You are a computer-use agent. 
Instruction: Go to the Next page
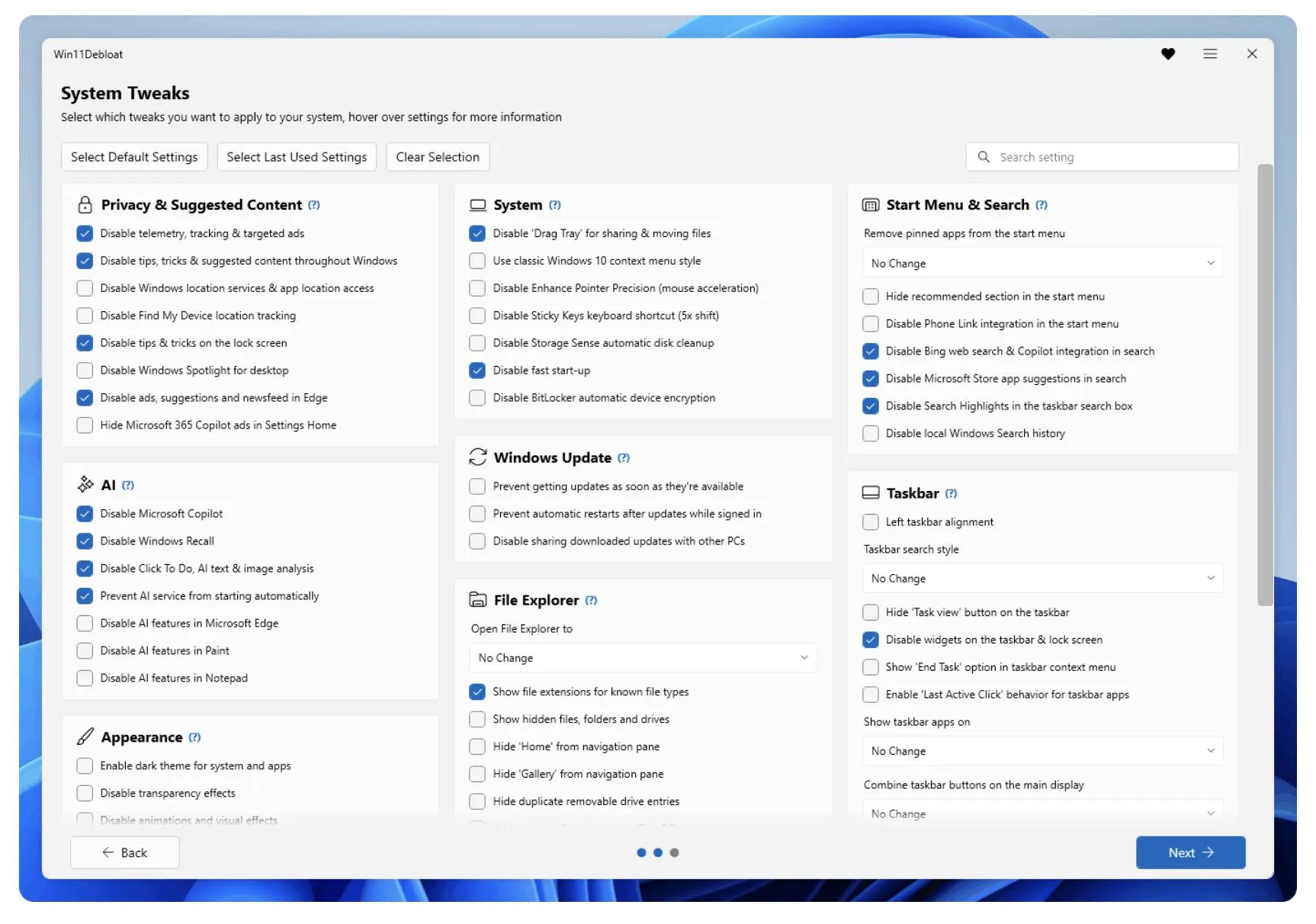(1190, 853)
